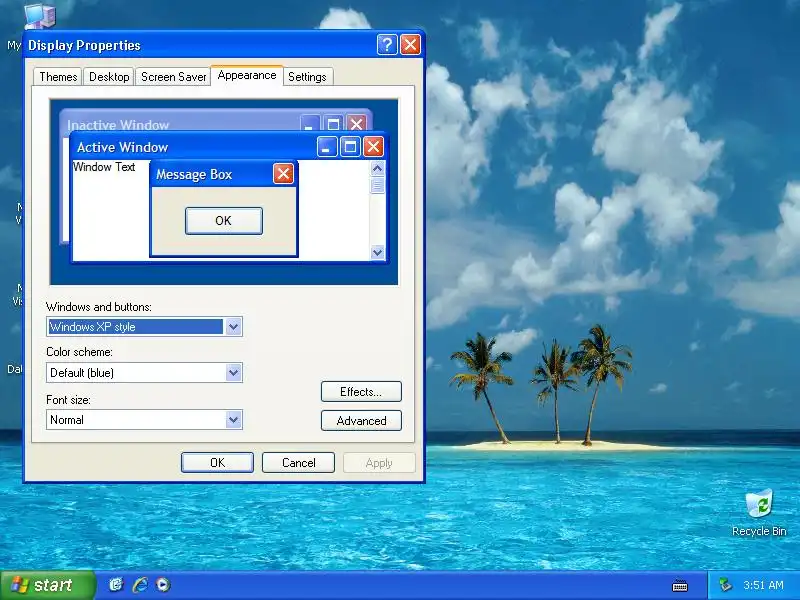Launch Internet Explorer from Quick Launch

140,585
